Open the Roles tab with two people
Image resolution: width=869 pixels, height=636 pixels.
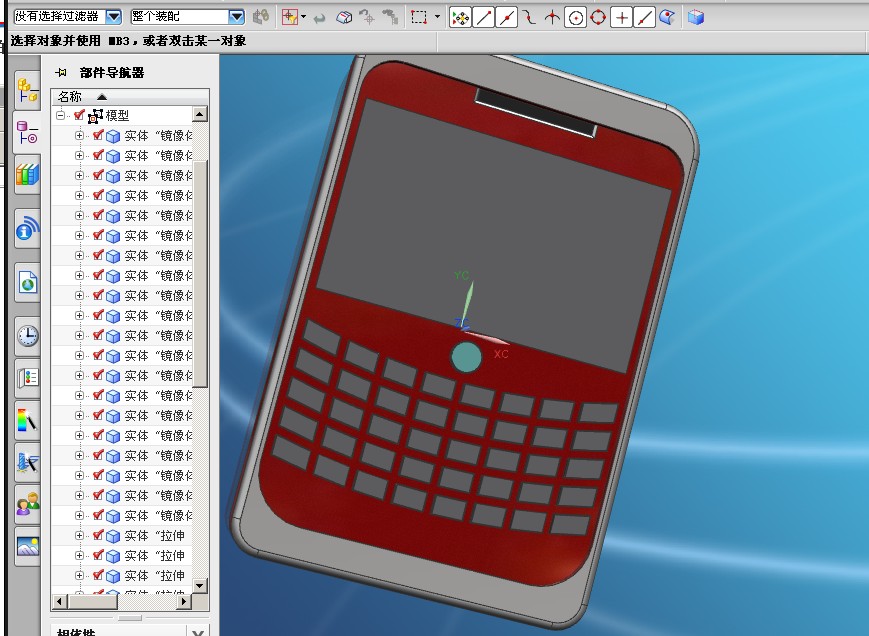click(x=27, y=503)
